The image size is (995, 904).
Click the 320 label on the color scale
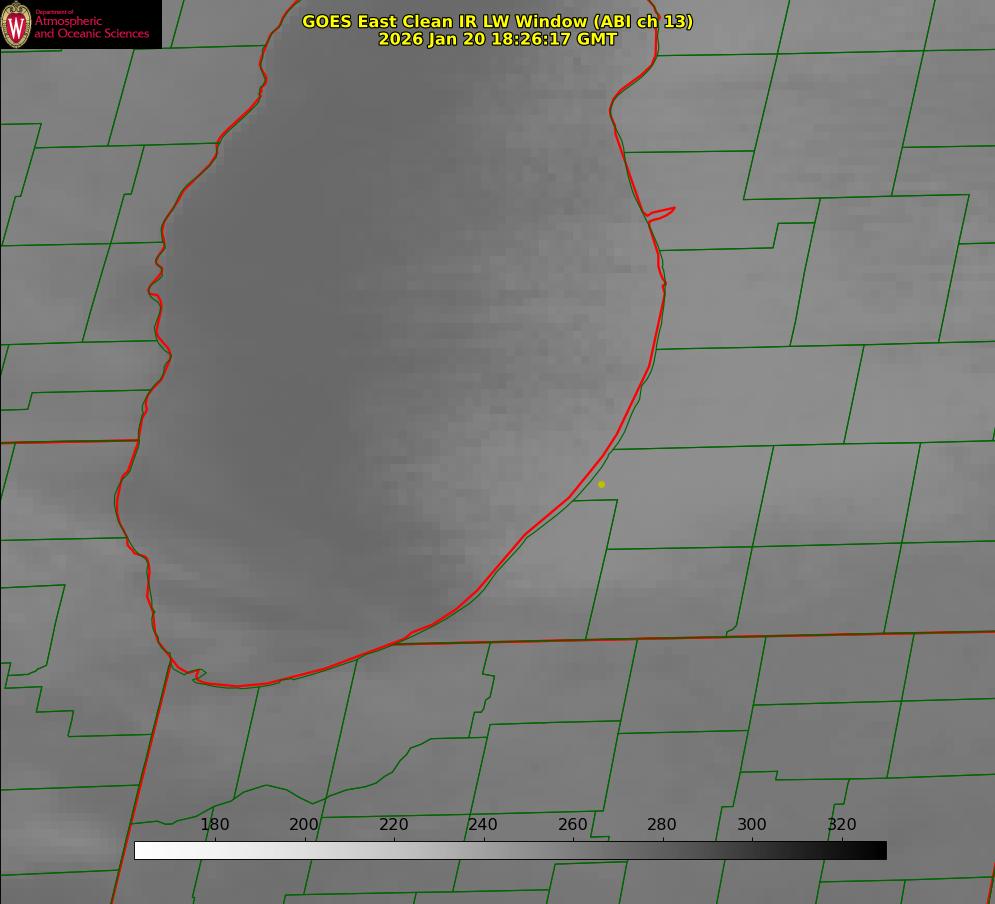(x=842, y=825)
